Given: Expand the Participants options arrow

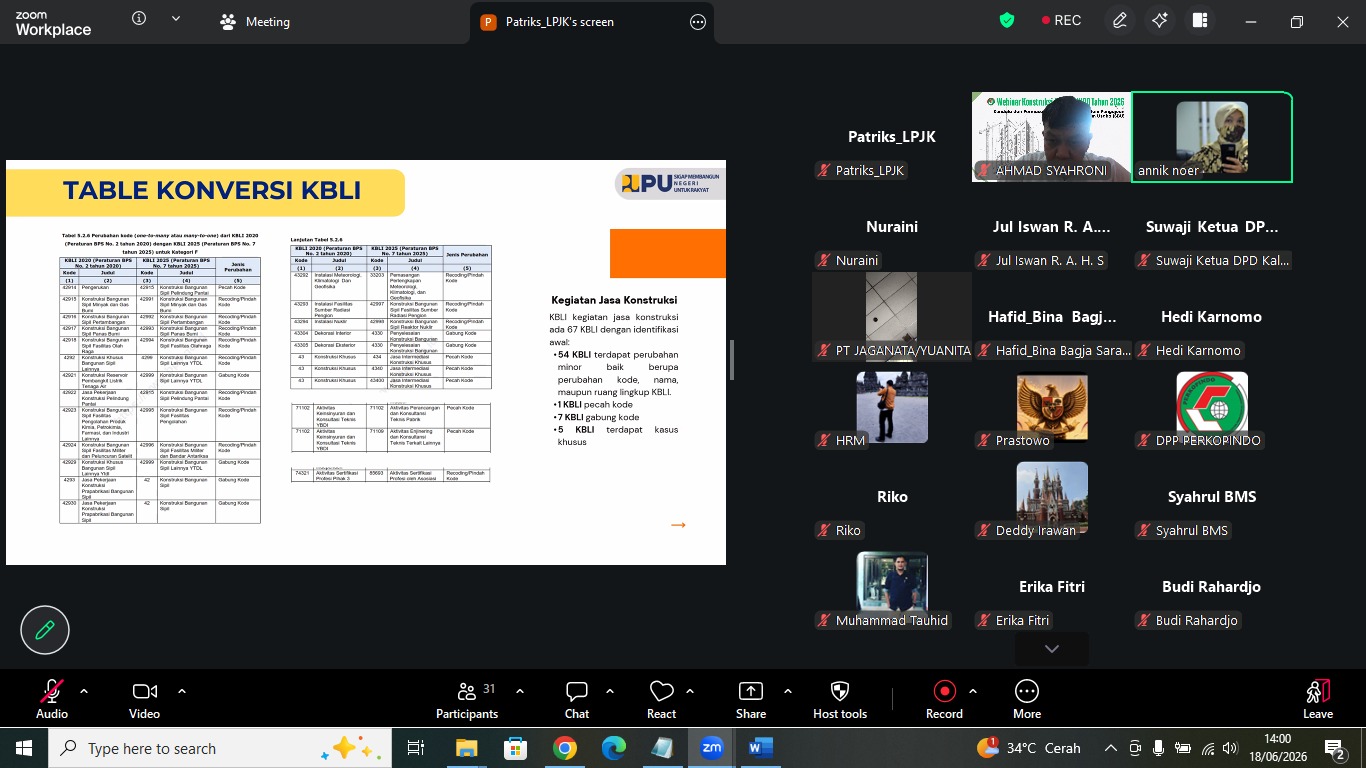Looking at the screenshot, I should 520,691.
